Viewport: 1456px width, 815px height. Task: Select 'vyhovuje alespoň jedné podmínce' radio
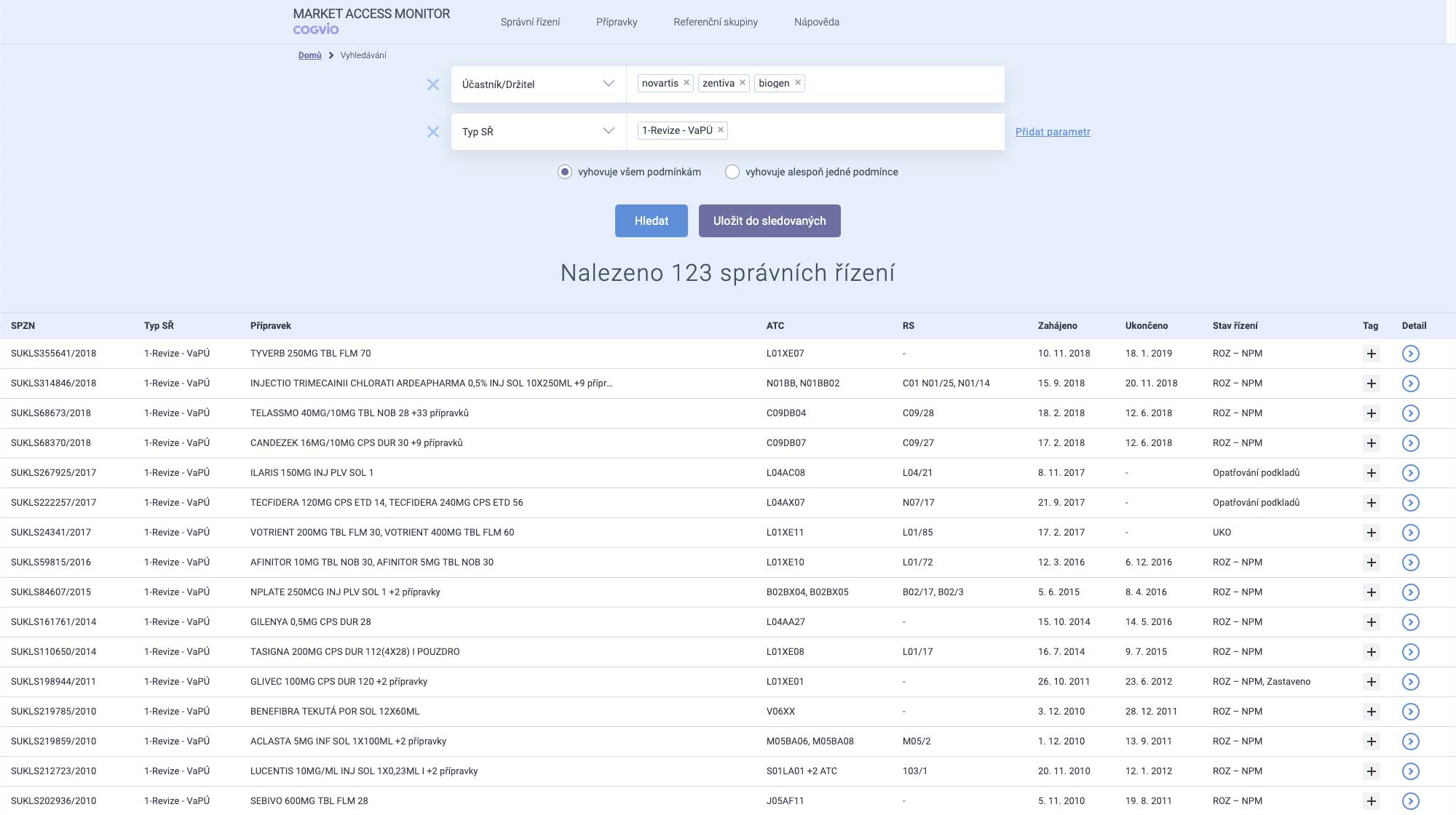(x=732, y=172)
